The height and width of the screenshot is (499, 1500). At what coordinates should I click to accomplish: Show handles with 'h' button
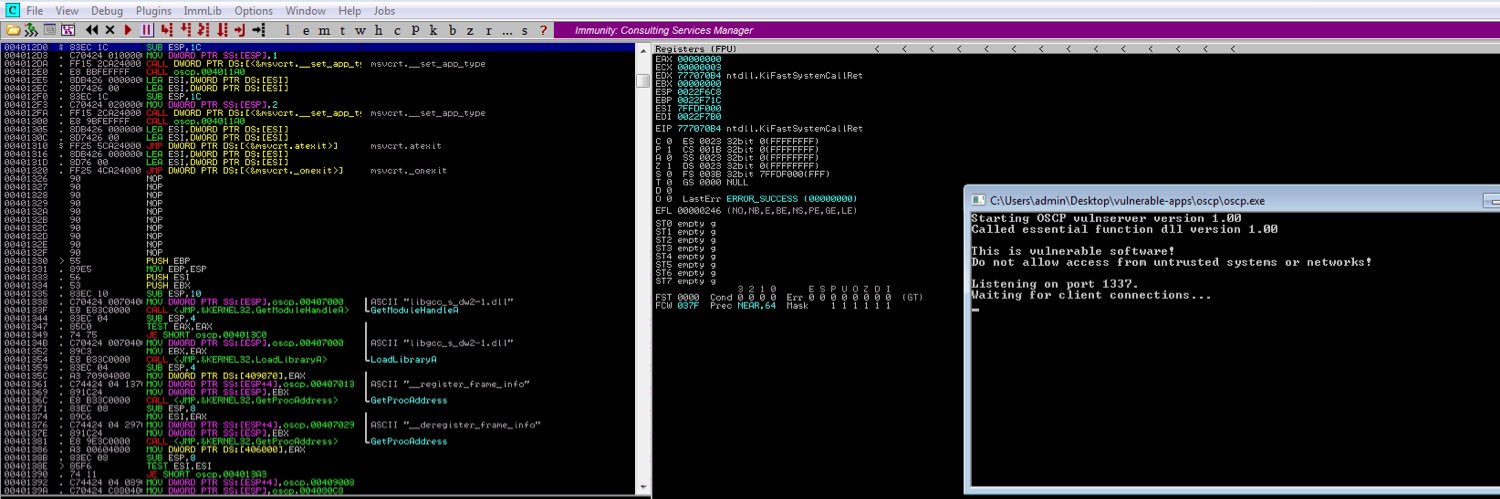pos(378,30)
